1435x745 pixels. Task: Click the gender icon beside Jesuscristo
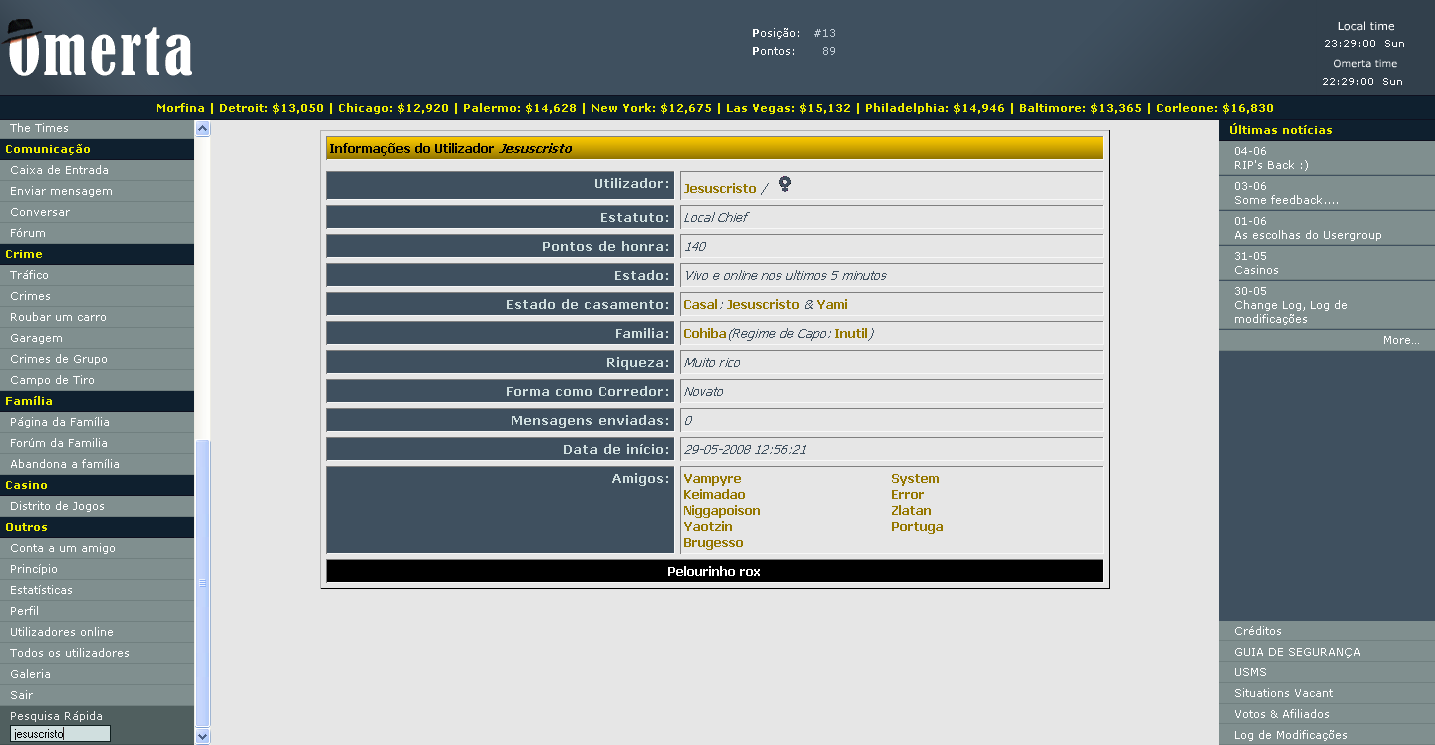(785, 184)
